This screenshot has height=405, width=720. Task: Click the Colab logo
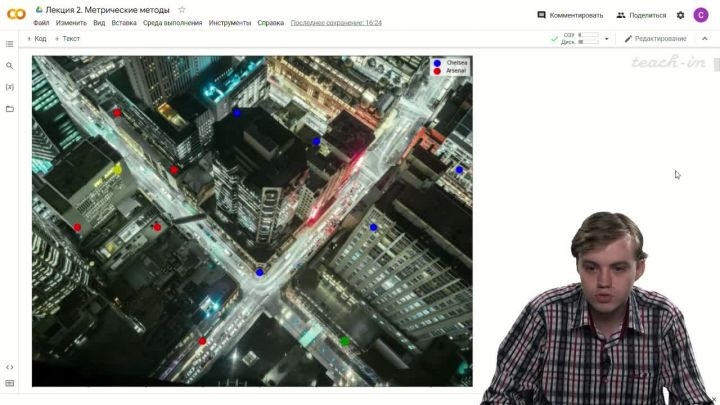[x=16, y=15]
